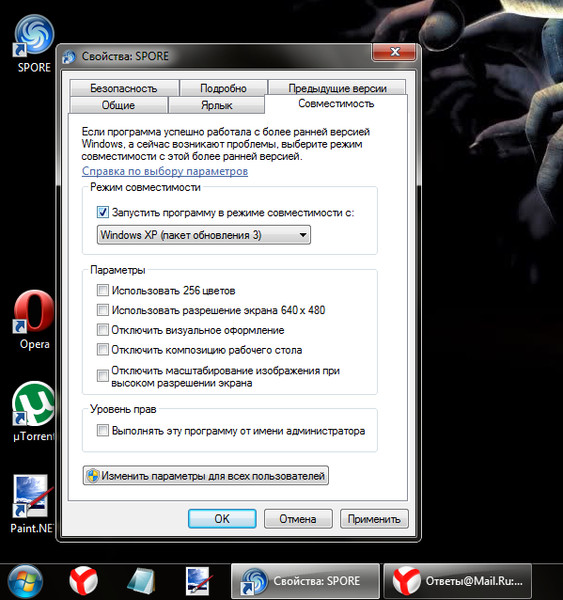Enable Использовать 256 цветов checkbox

(103, 290)
